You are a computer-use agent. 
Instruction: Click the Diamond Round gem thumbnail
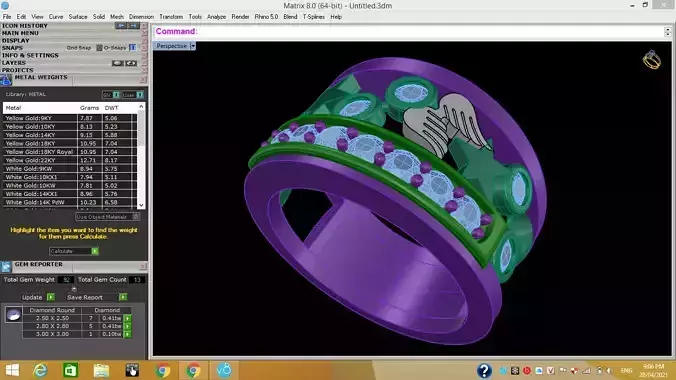13,315
